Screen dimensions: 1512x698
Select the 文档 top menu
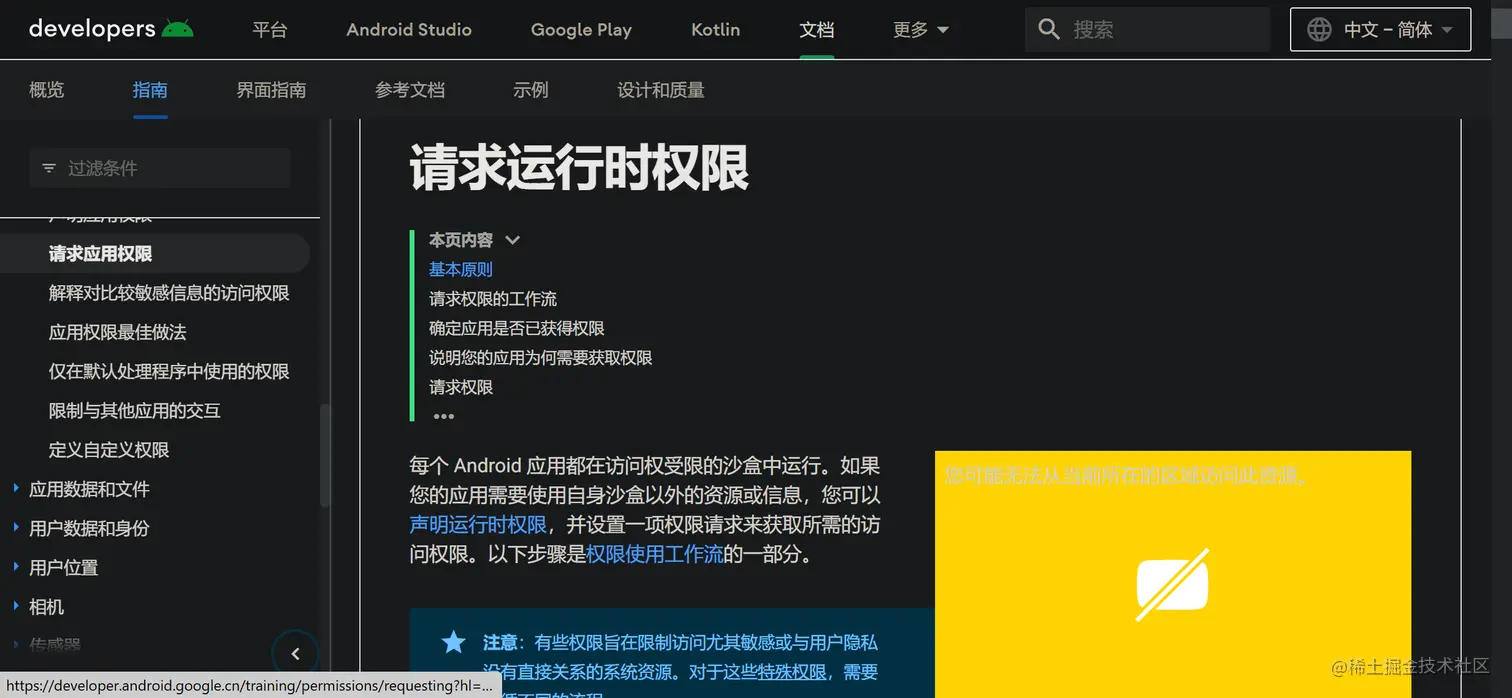[817, 30]
